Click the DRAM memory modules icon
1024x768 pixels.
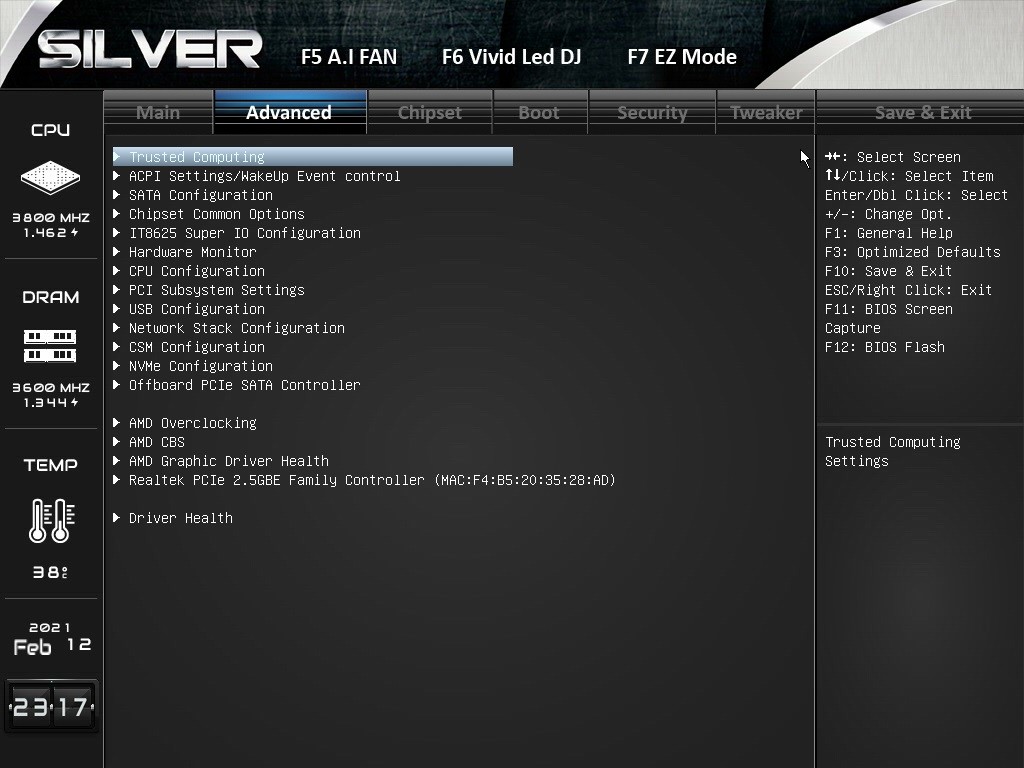tap(50, 346)
